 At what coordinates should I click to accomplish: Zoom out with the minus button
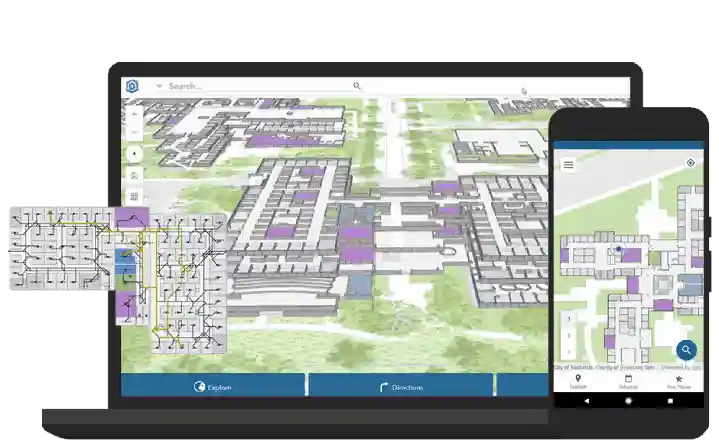(x=134, y=132)
